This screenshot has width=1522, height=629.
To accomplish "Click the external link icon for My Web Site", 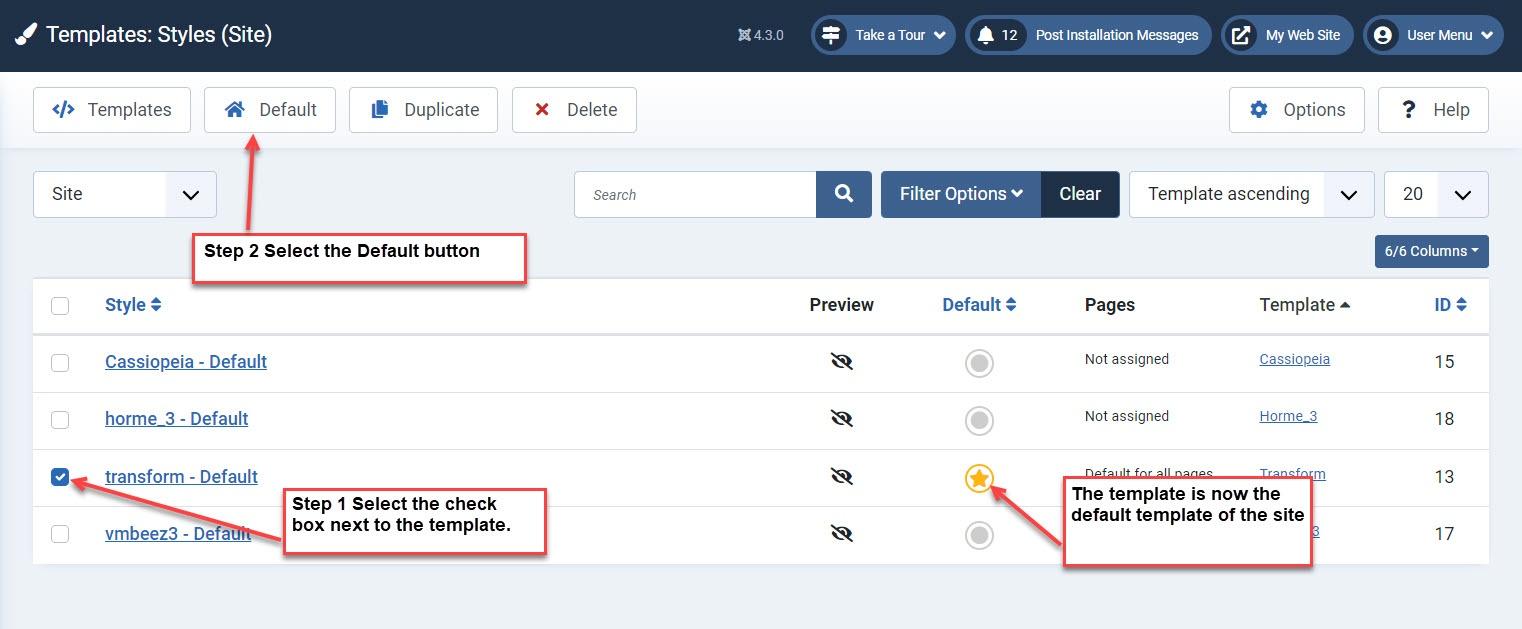I will (1241, 35).
